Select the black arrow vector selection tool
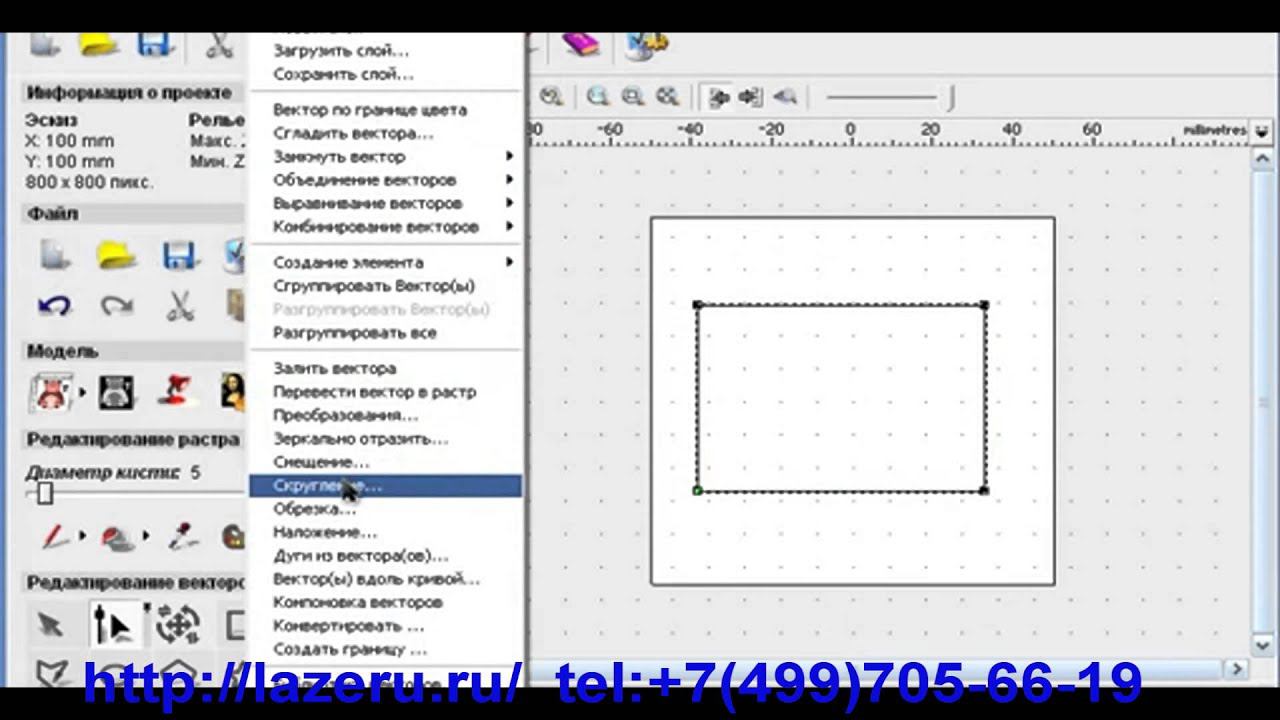This screenshot has width=1280, height=720. click(50, 625)
